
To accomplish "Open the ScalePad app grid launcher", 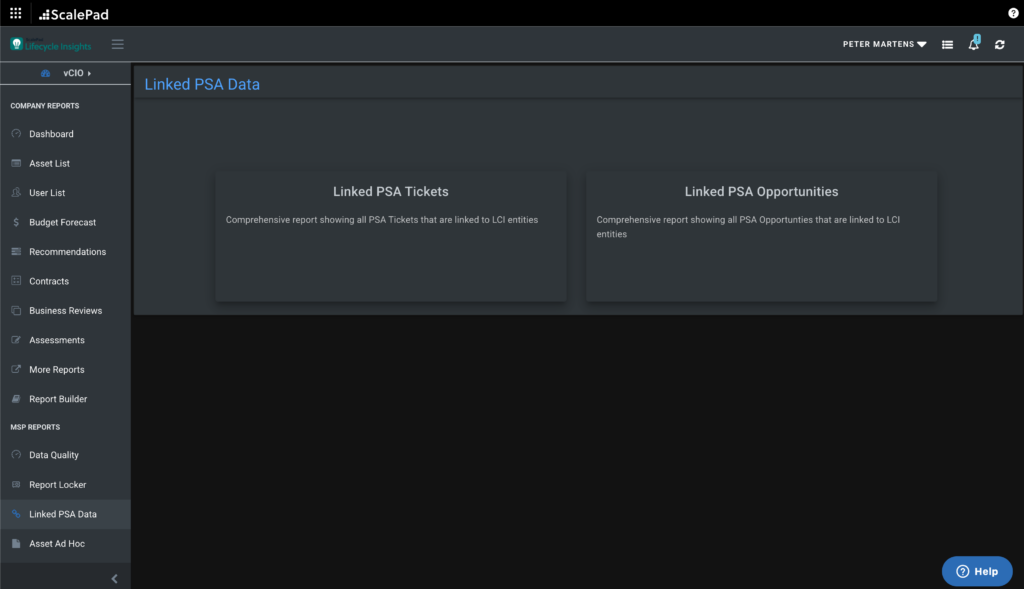I will point(16,13).
